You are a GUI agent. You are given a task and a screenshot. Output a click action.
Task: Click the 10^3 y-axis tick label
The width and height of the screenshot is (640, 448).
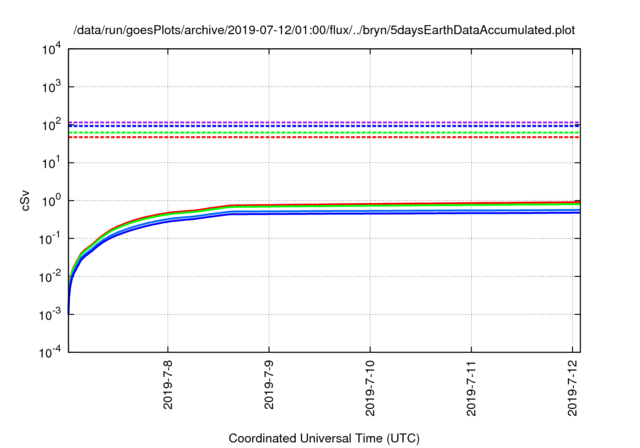51,87
